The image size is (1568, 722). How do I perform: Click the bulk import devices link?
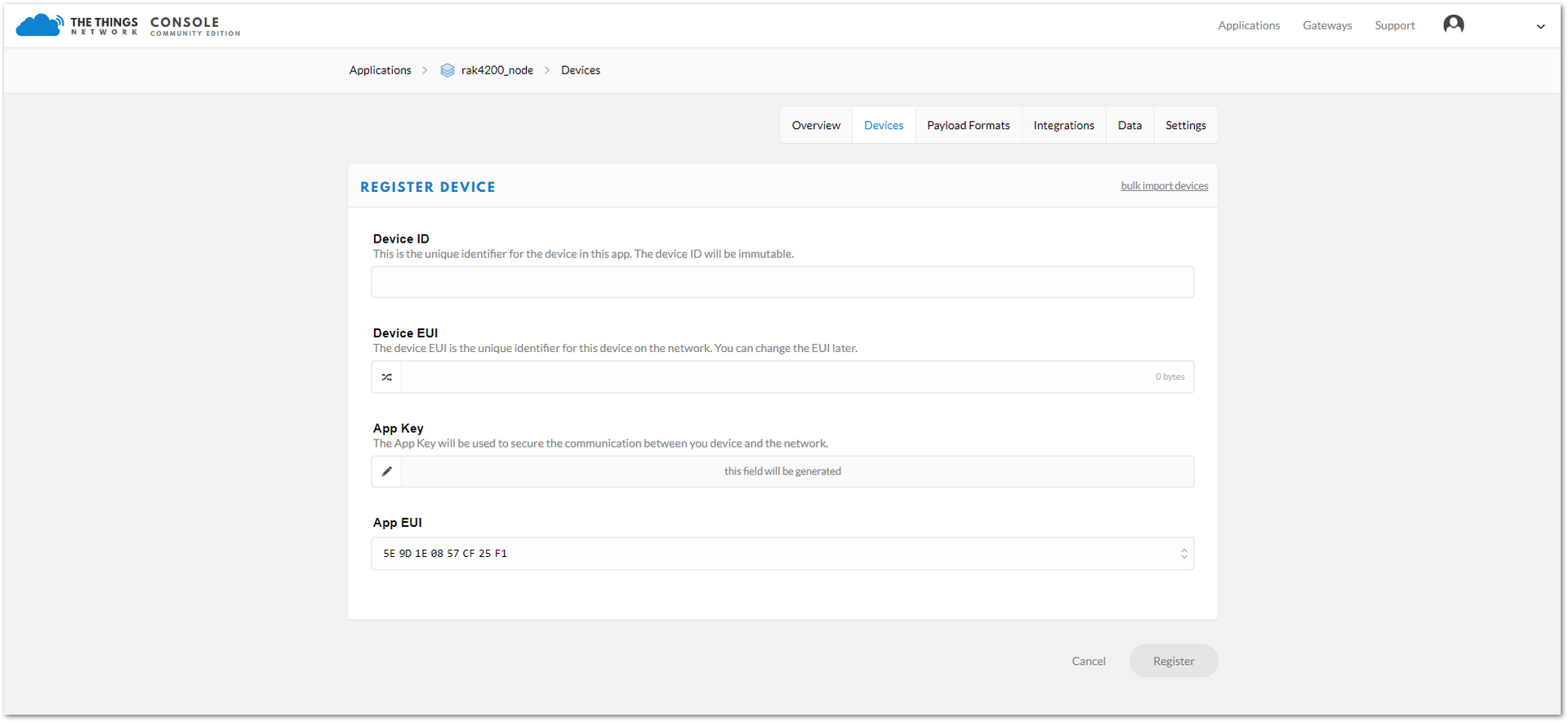click(x=1164, y=186)
